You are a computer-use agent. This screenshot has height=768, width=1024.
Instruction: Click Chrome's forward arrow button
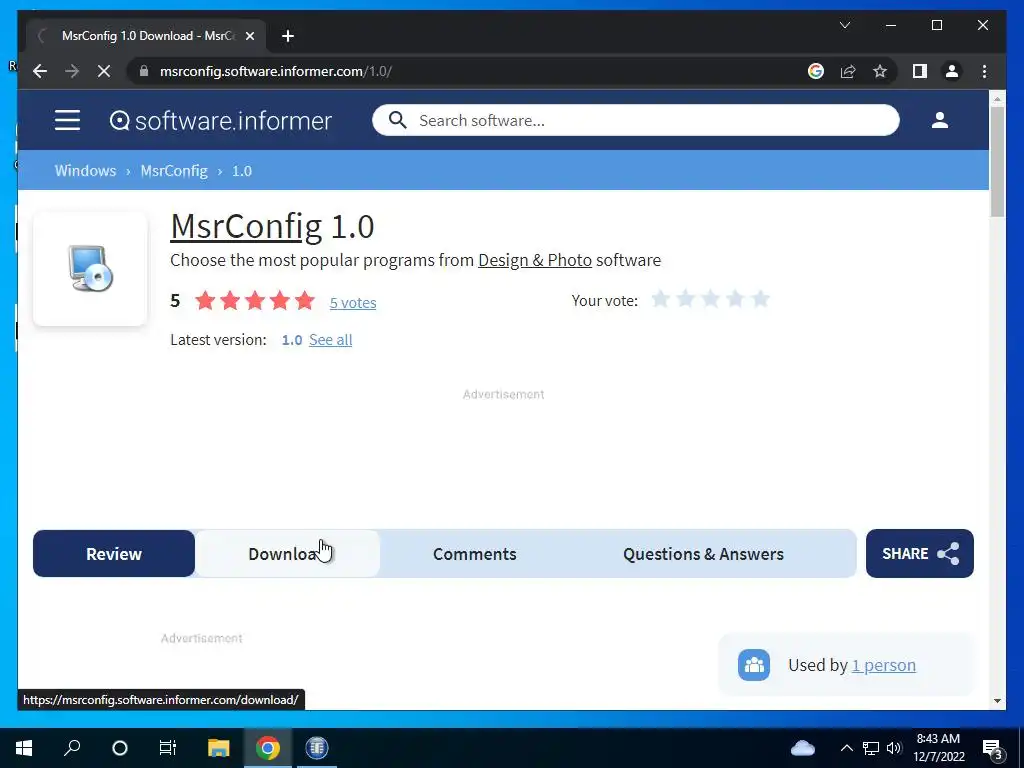click(72, 71)
